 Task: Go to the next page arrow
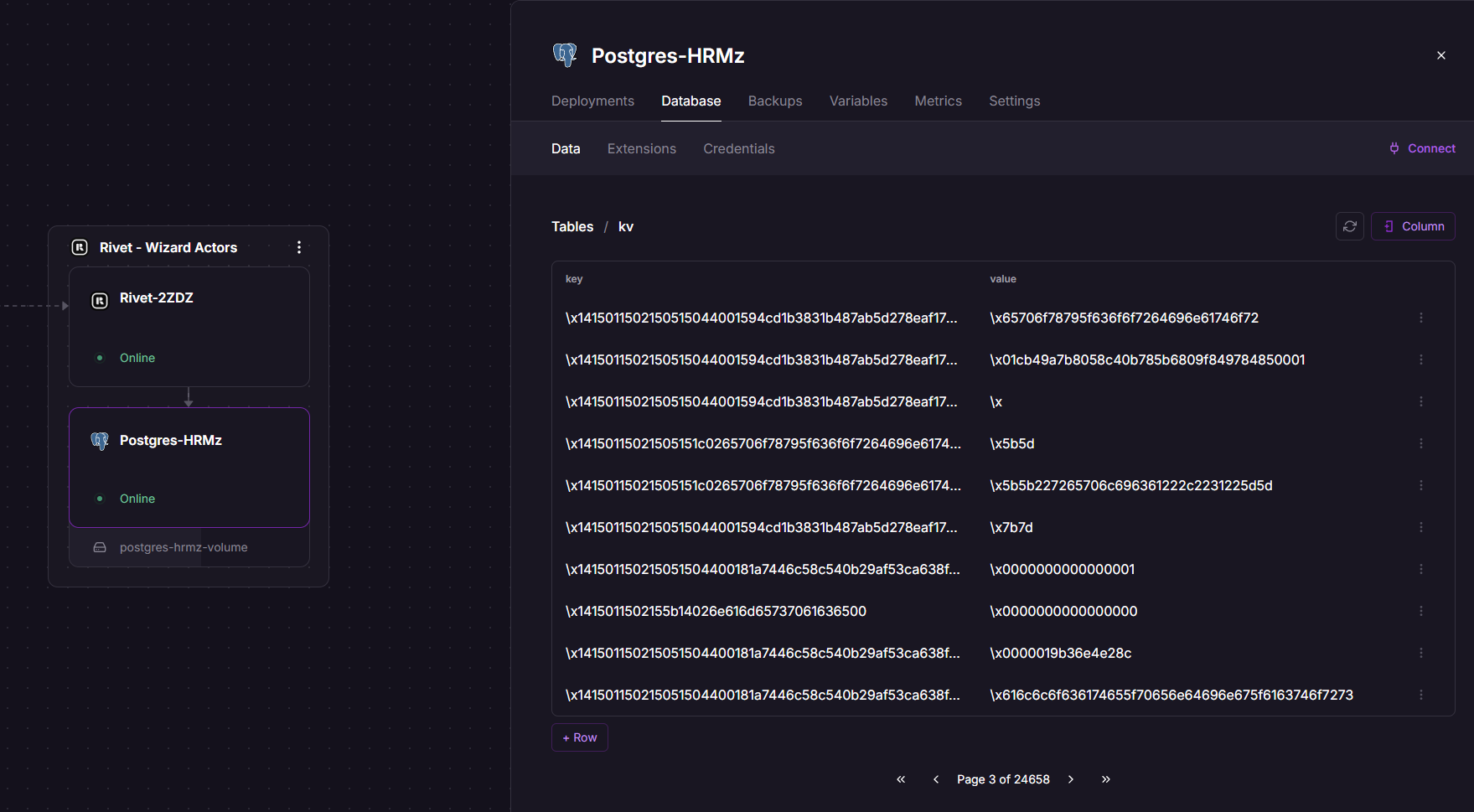point(1071,779)
